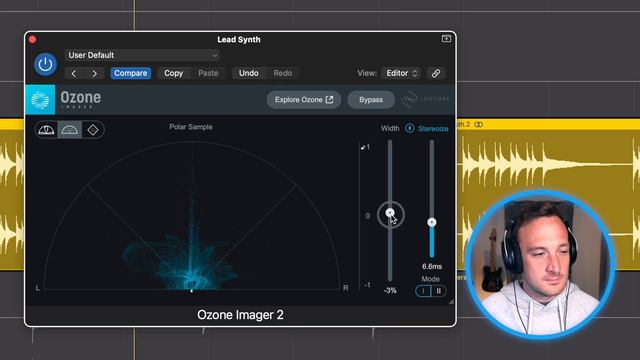Click the Ozone Imager logo icon
Image resolution: width=640 pixels, height=360 pixels.
point(40,100)
